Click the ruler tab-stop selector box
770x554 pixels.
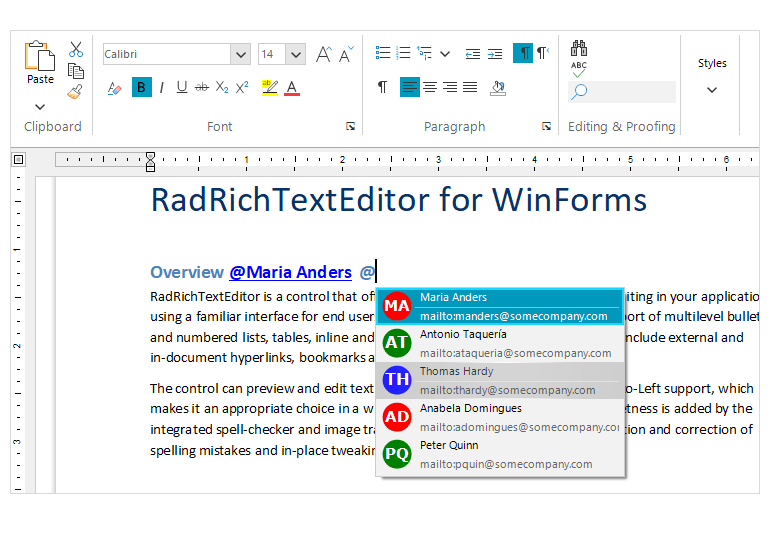pos(18,159)
